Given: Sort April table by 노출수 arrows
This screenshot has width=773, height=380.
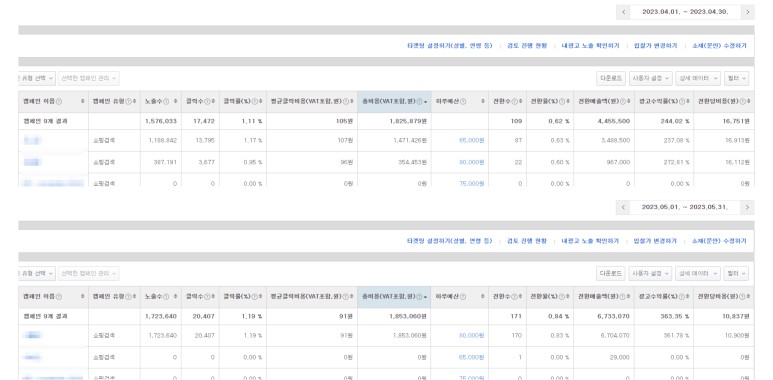Looking at the screenshot, I should (175, 102).
